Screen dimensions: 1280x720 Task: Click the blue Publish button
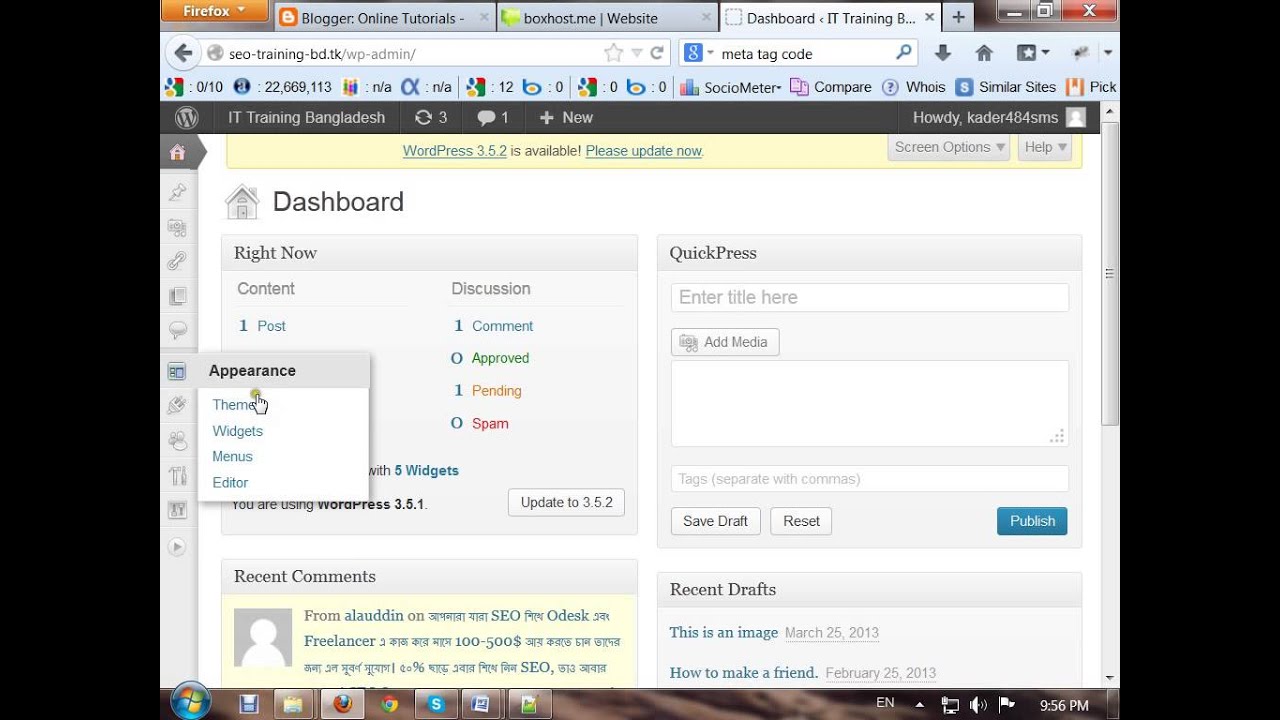pos(1032,521)
